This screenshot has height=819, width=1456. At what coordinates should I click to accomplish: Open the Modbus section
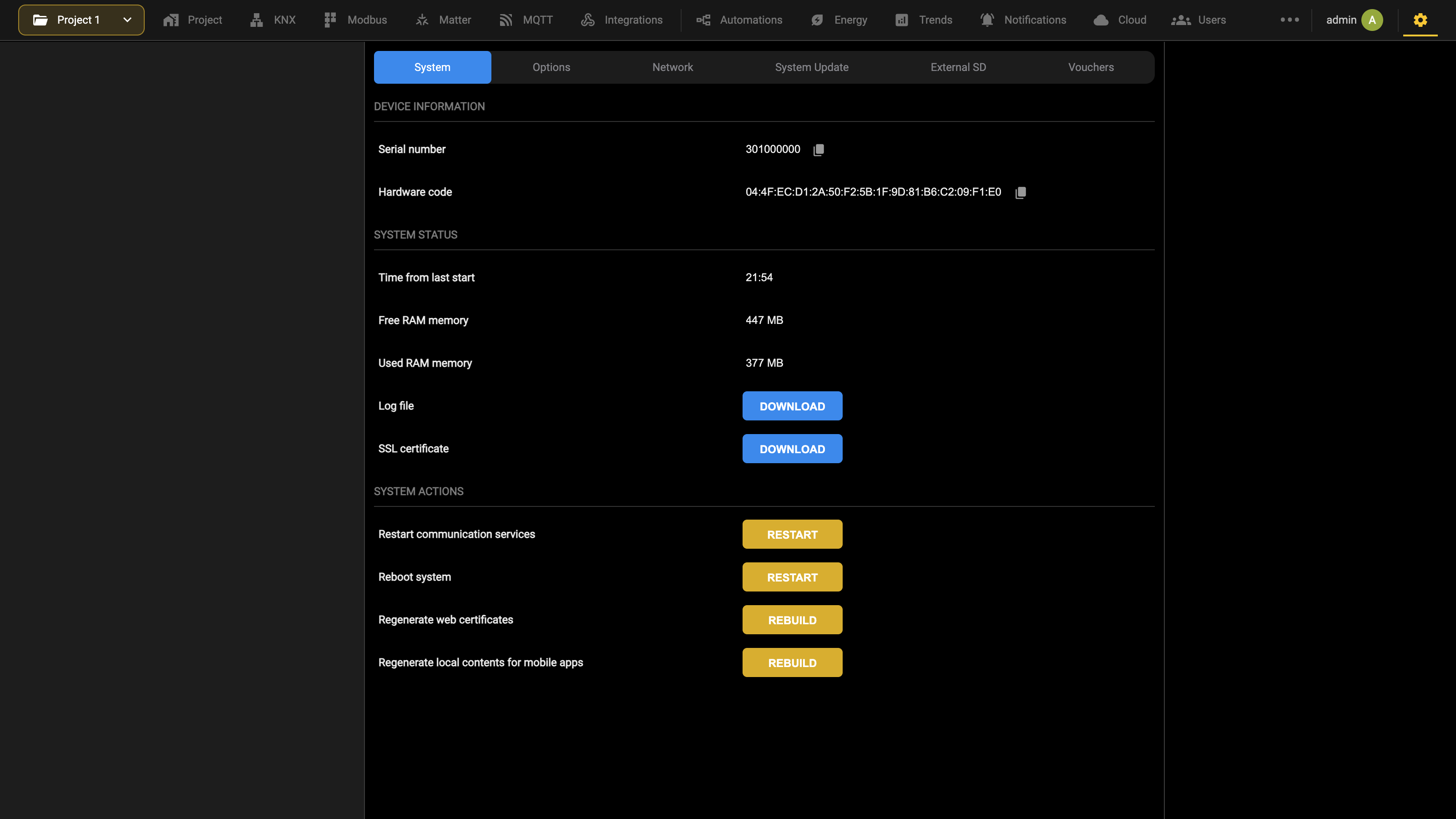[355, 20]
